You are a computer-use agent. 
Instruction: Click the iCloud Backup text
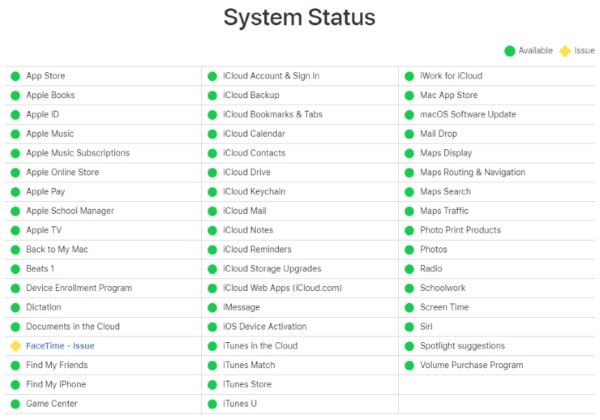point(251,95)
